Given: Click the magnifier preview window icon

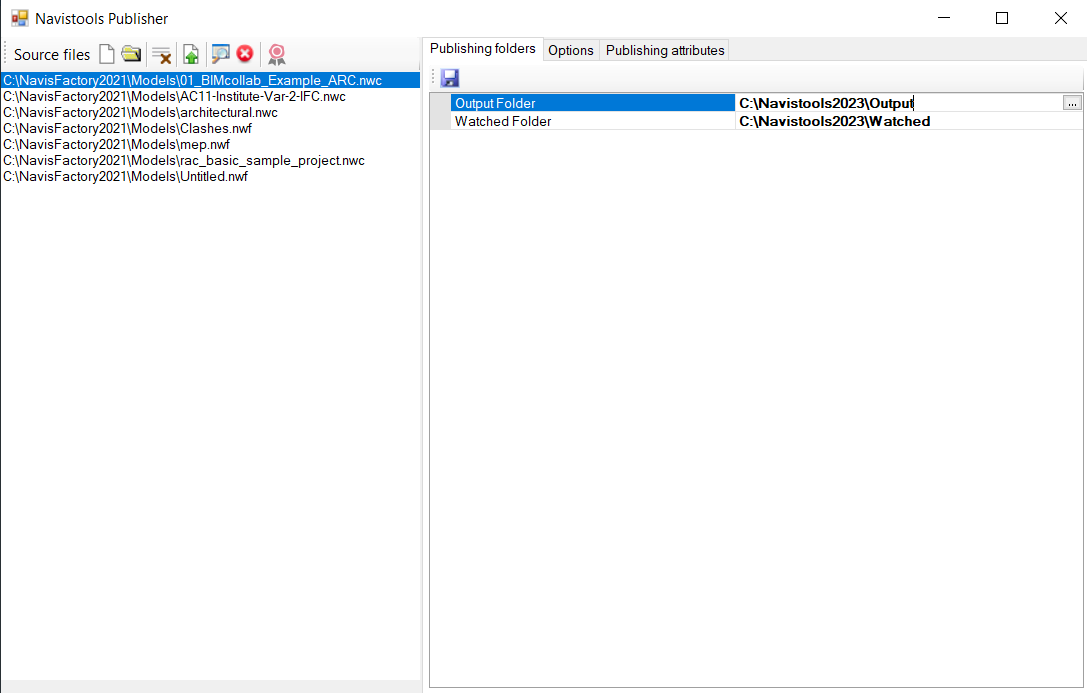Looking at the screenshot, I should coord(220,53).
